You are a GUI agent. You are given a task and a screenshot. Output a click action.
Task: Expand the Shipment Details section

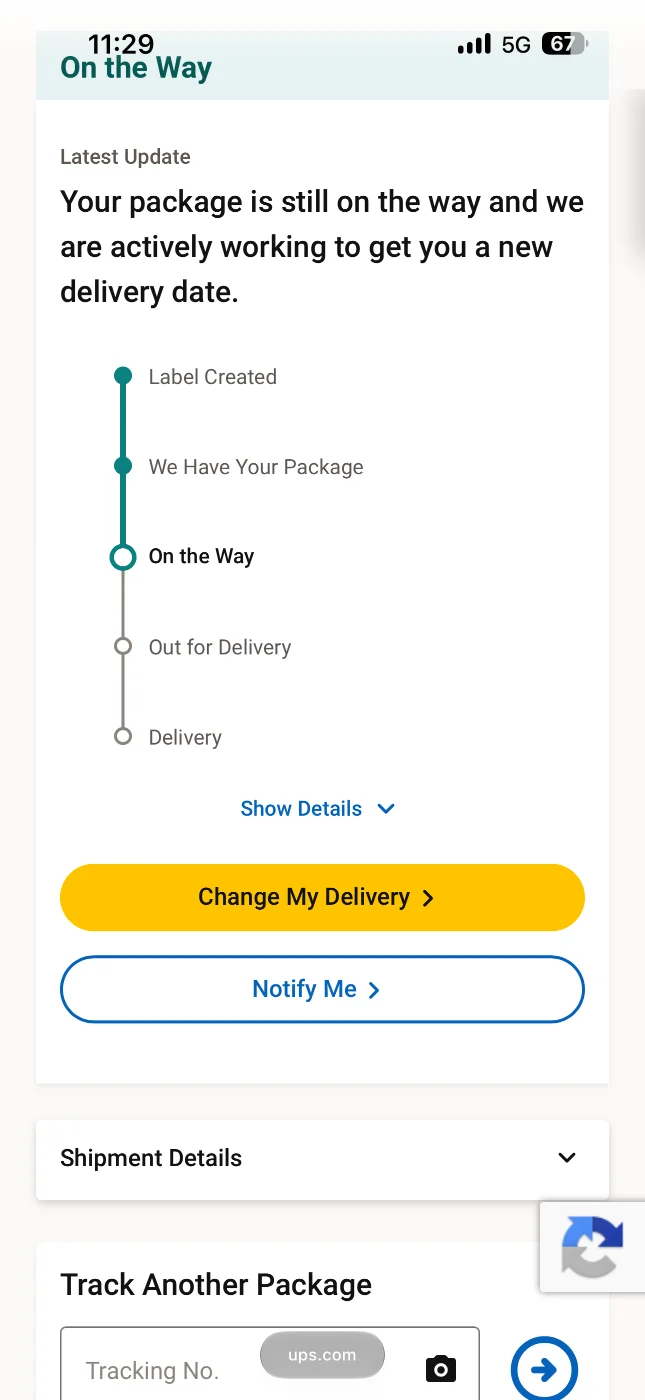coord(322,1158)
